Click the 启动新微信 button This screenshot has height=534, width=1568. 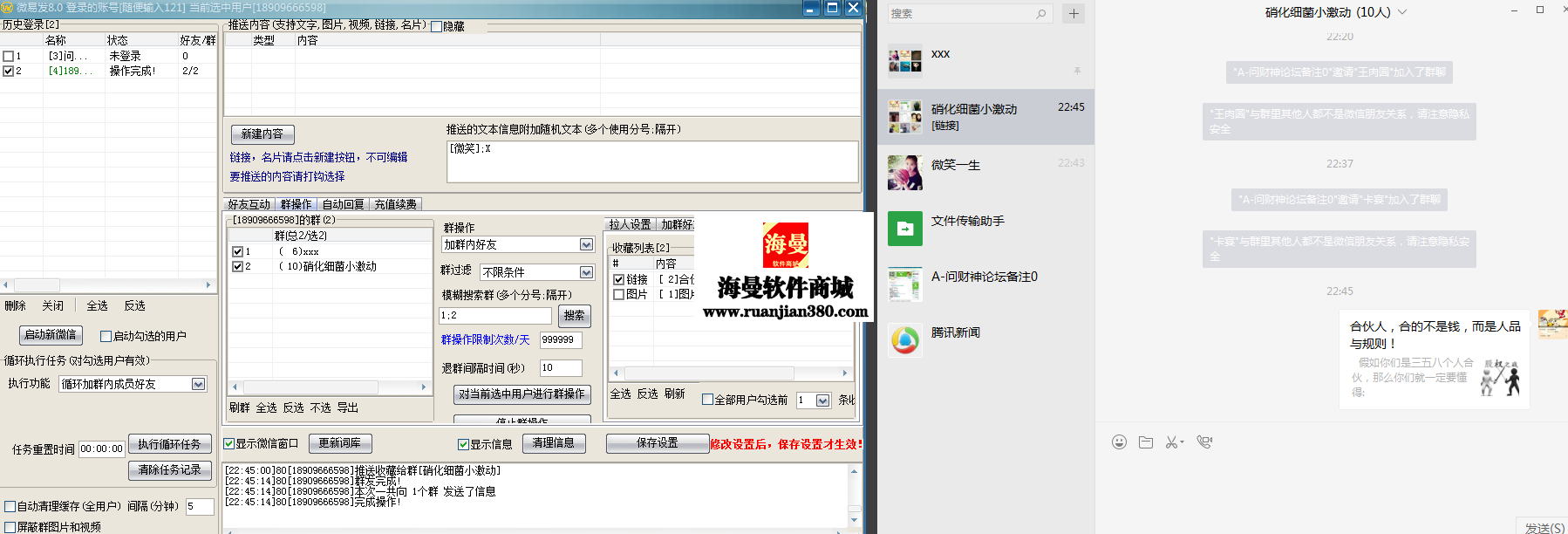click(x=51, y=335)
